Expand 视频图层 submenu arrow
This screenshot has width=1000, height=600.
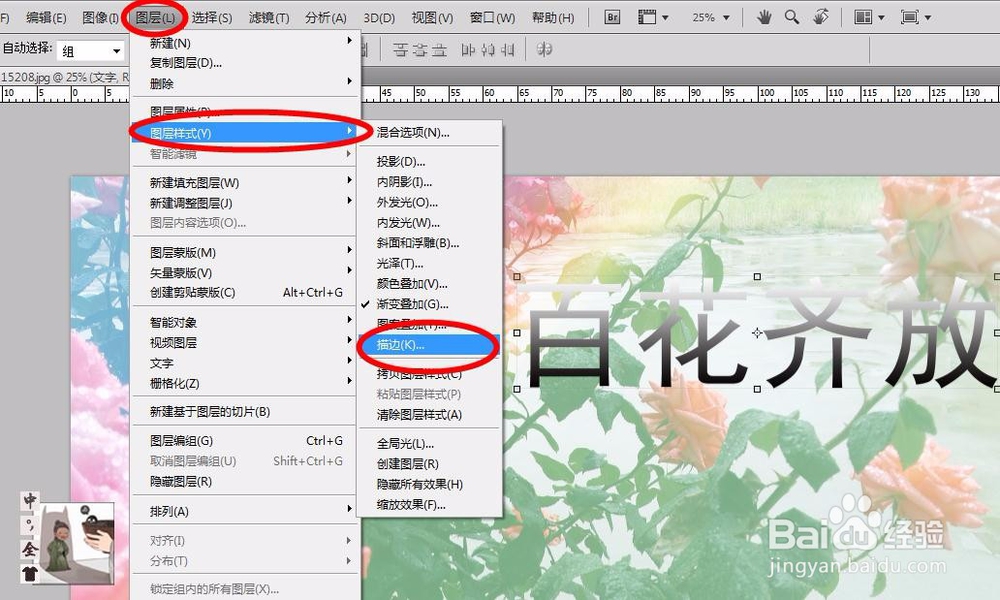[x=349, y=340]
